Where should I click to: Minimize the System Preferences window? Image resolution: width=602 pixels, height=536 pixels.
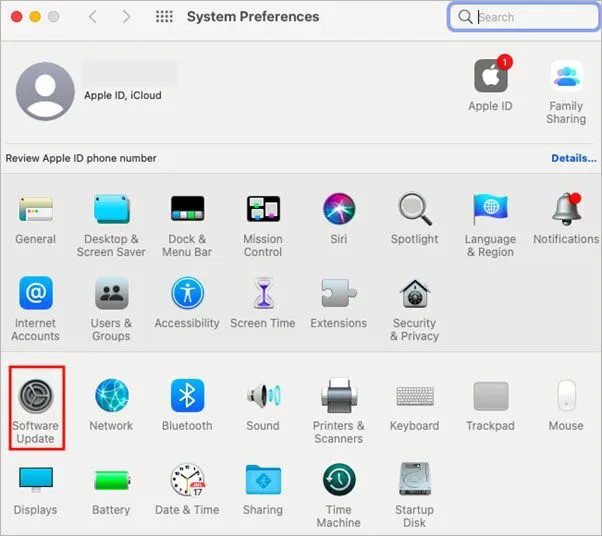pyautogui.click(x=35, y=17)
